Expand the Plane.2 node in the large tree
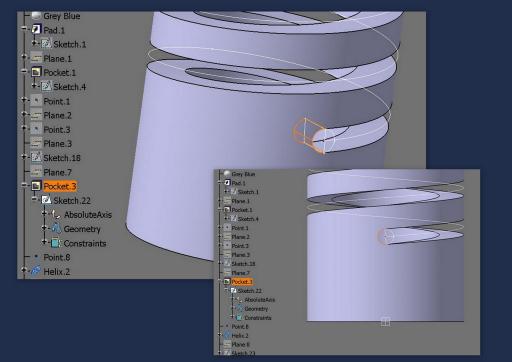Image resolution: width=512 pixels, height=362 pixels. [x=24, y=114]
